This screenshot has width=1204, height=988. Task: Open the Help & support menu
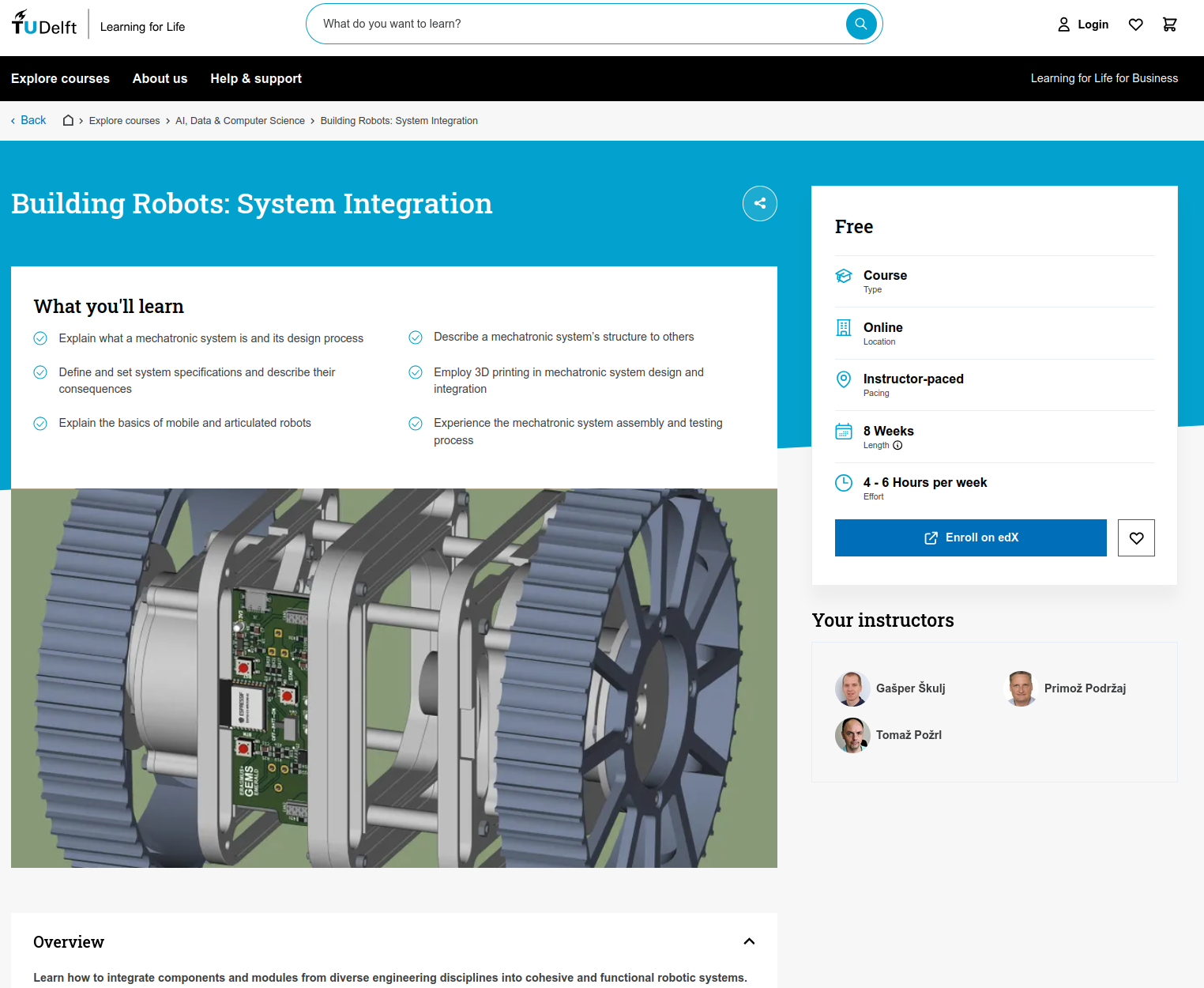[256, 78]
